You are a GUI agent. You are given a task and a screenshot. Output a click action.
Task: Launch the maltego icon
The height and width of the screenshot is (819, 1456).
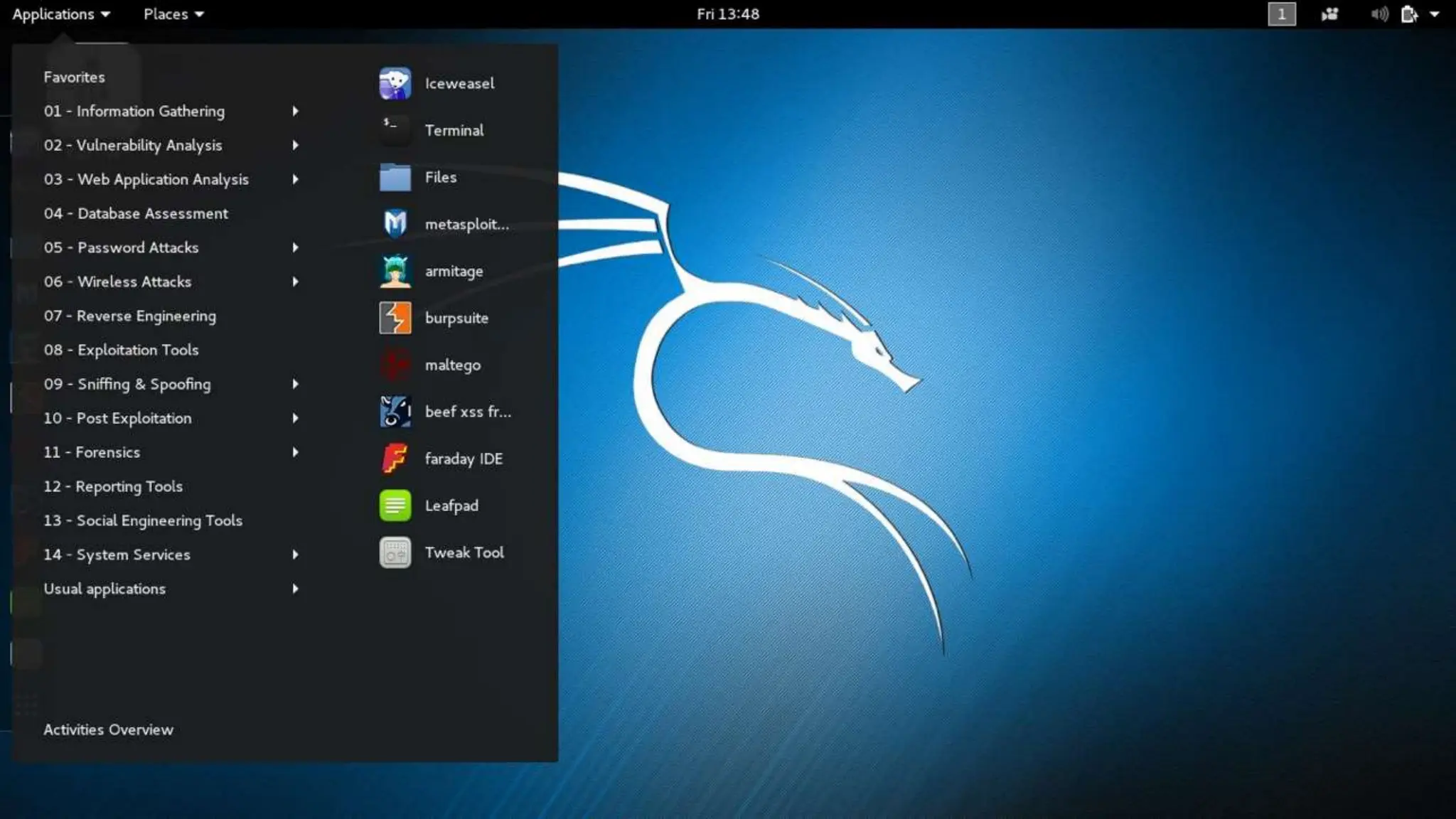coord(395,365)
